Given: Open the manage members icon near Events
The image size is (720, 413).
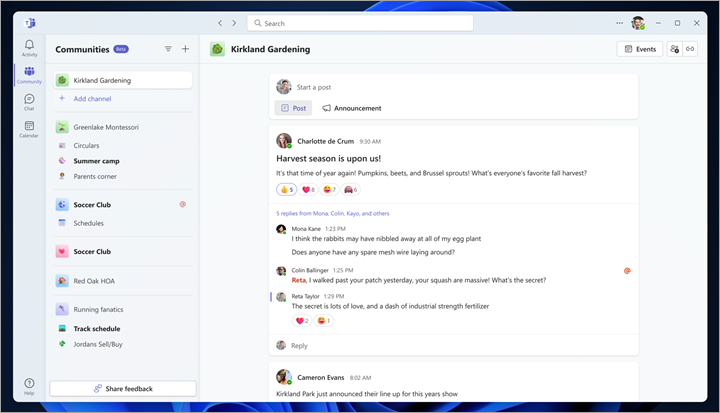Looking at the screenshot, I should tap(673, 49).
